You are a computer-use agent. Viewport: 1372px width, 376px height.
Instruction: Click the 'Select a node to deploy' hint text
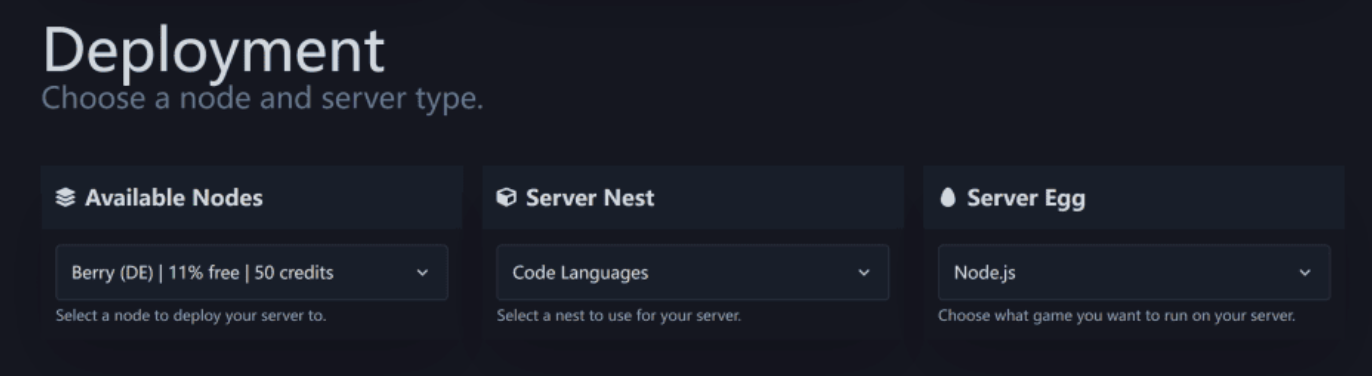point(191,316)
